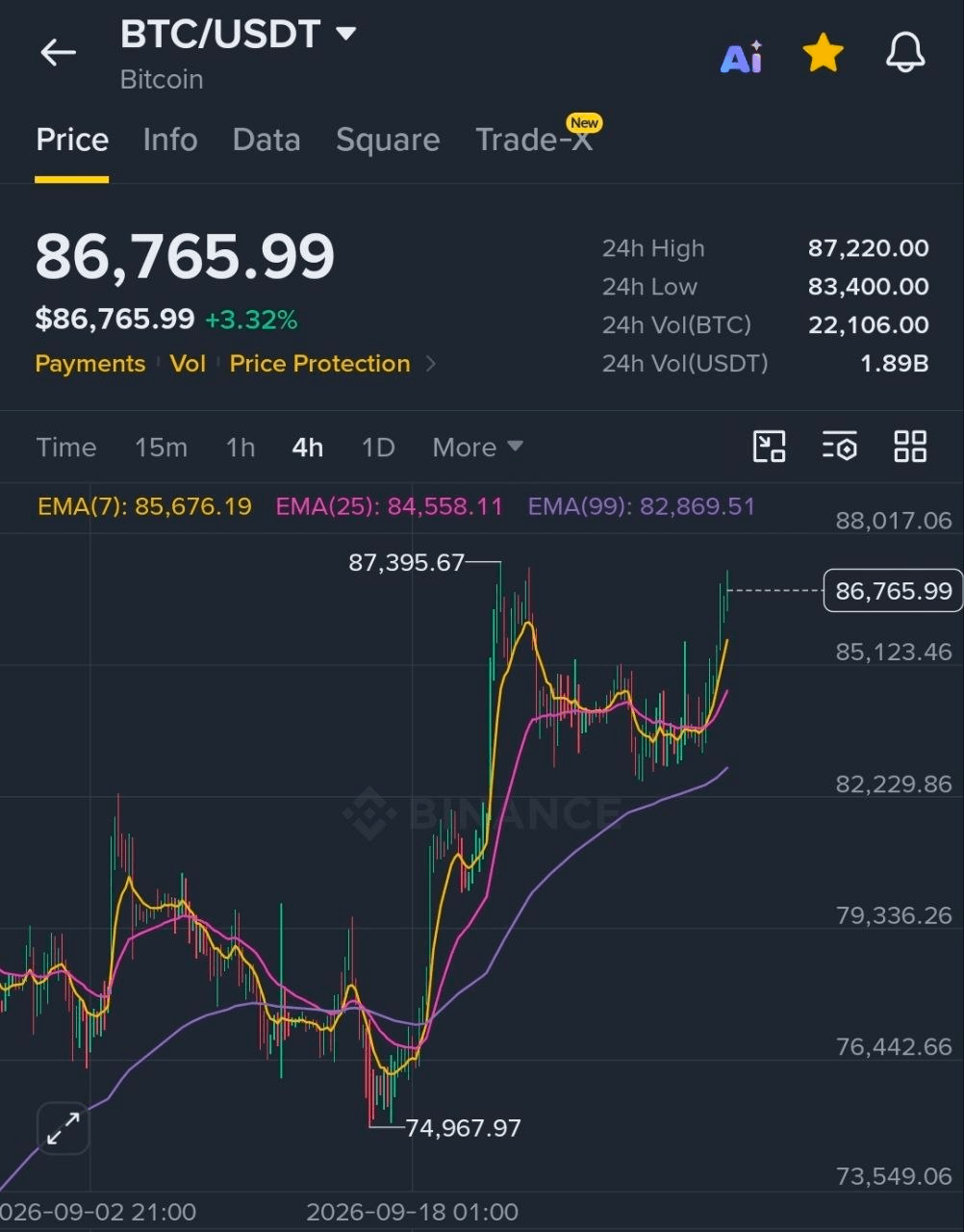The width and height of the screenshot is (964, 1232).
Task: Tap the 79,336.26 price axis label
Action: [x=894, y=914]
